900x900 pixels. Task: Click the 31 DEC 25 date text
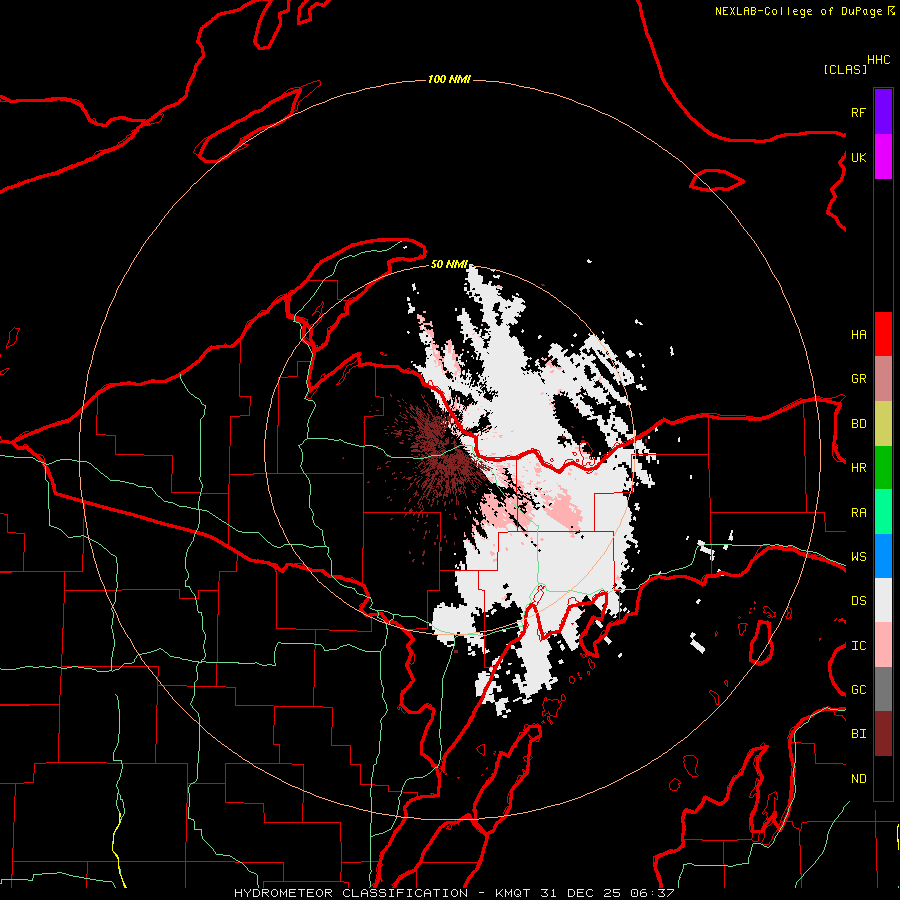pyautogui.click(x=580, y=893)
